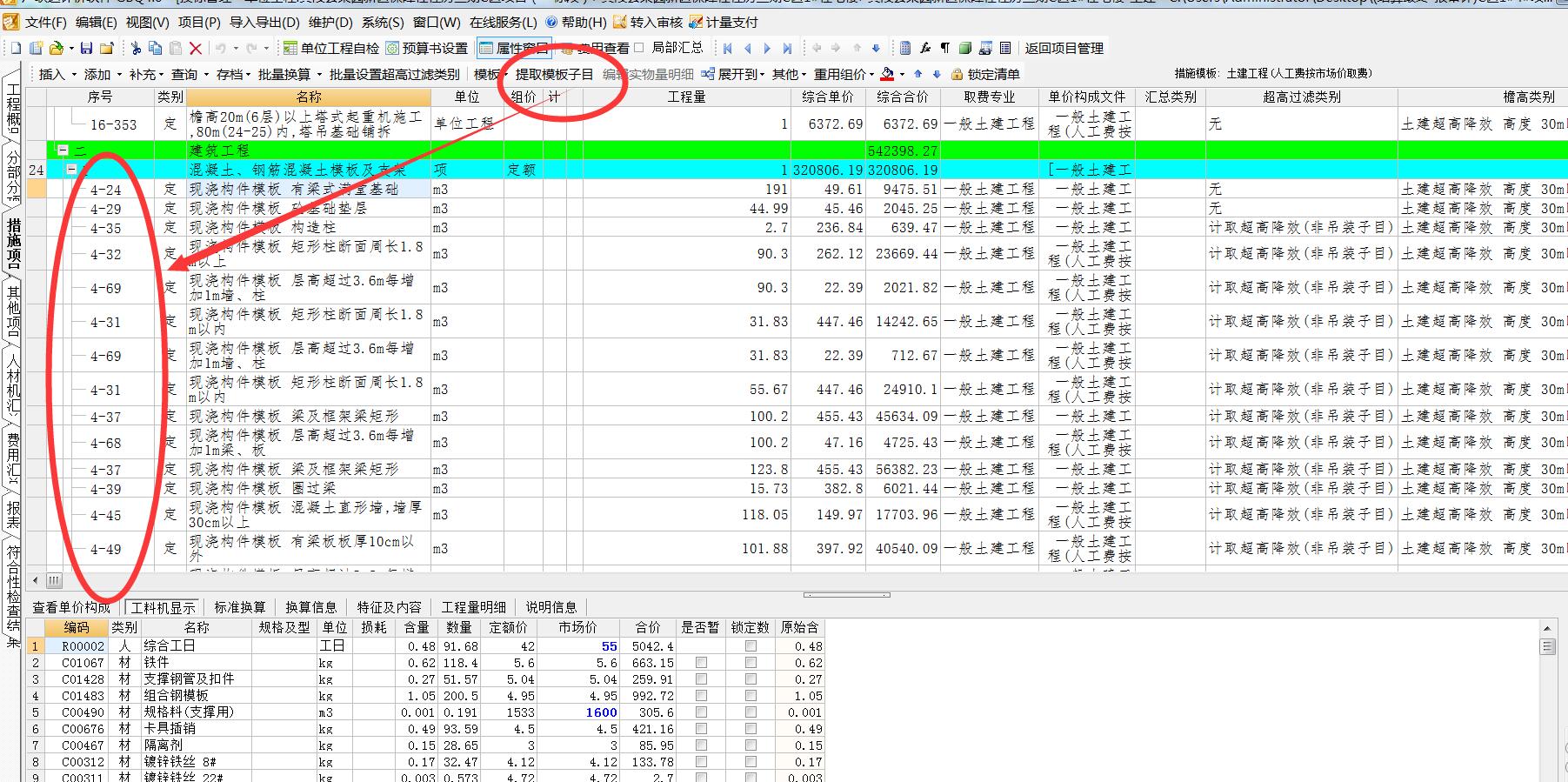Jump to first record navigation icon
This screenshot has height=782, width=1568.
(728, 48)
